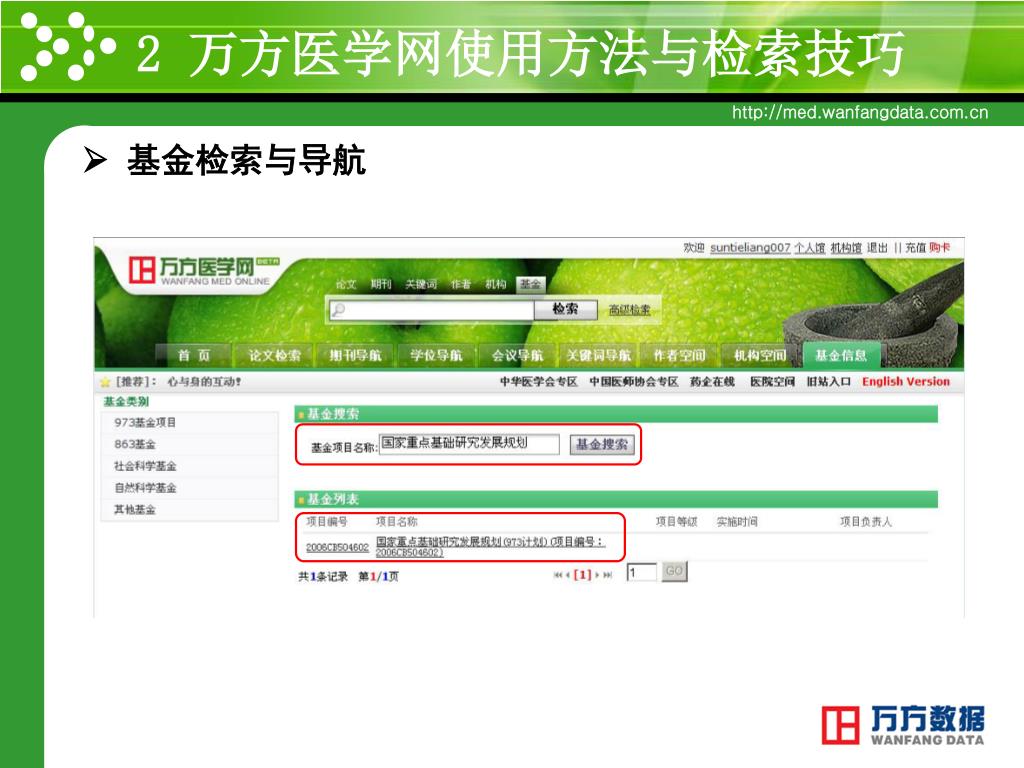Image resolution: width=1024 pixels, height=768 pixels.
Task: Open 国家重点基础研究发展规划(973计划) project link
Action: tap(491, 547)
